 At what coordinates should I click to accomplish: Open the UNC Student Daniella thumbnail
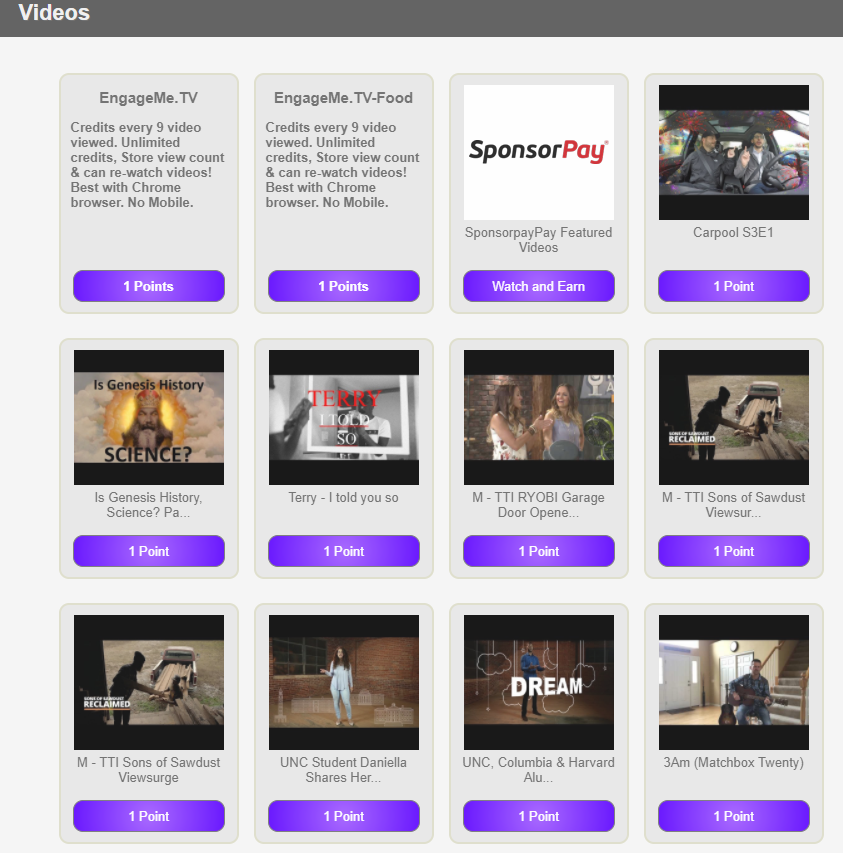point(343,682)
